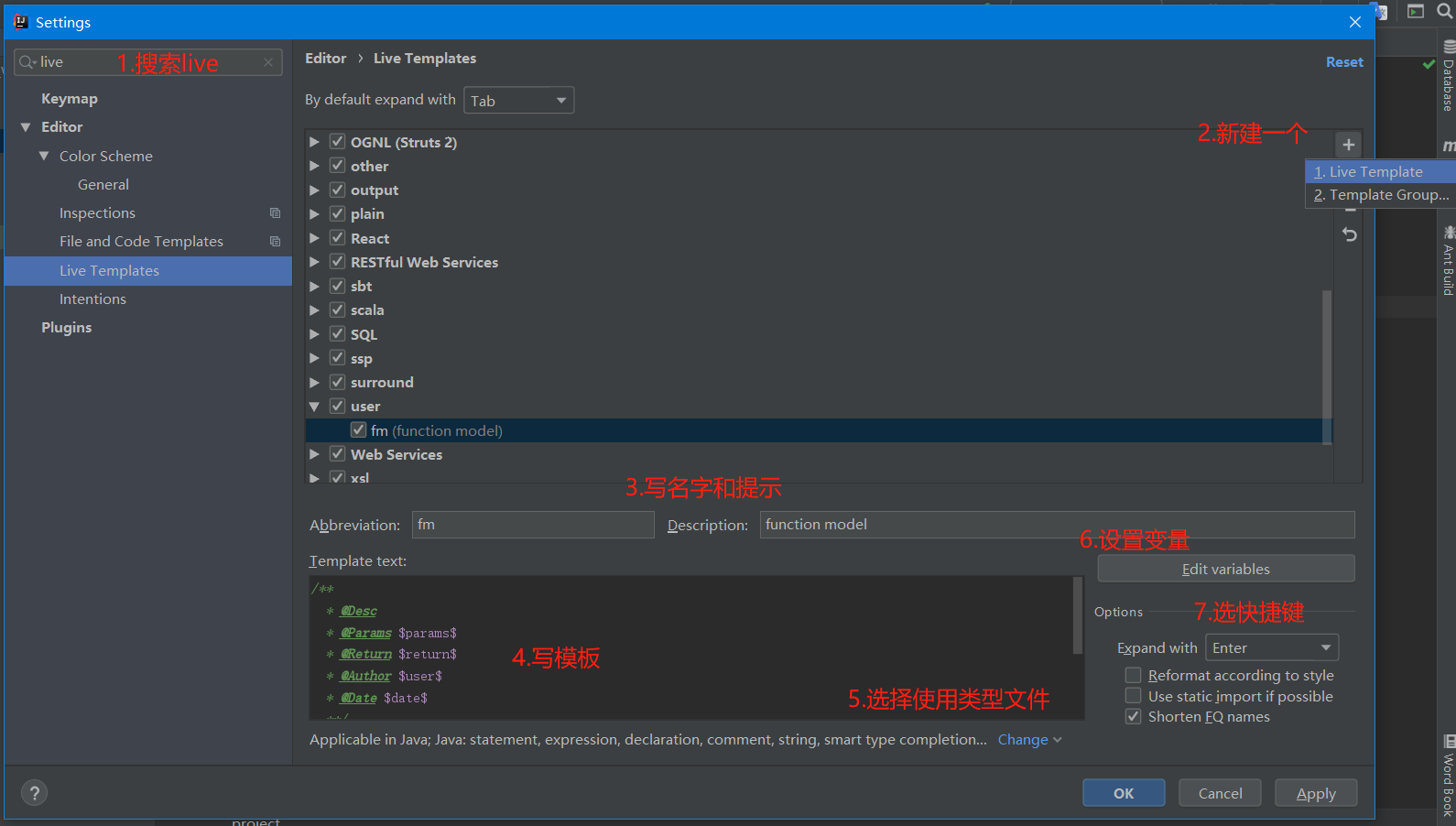
Task: Expand the Web Services template group
Action: (x=314, y=454)
